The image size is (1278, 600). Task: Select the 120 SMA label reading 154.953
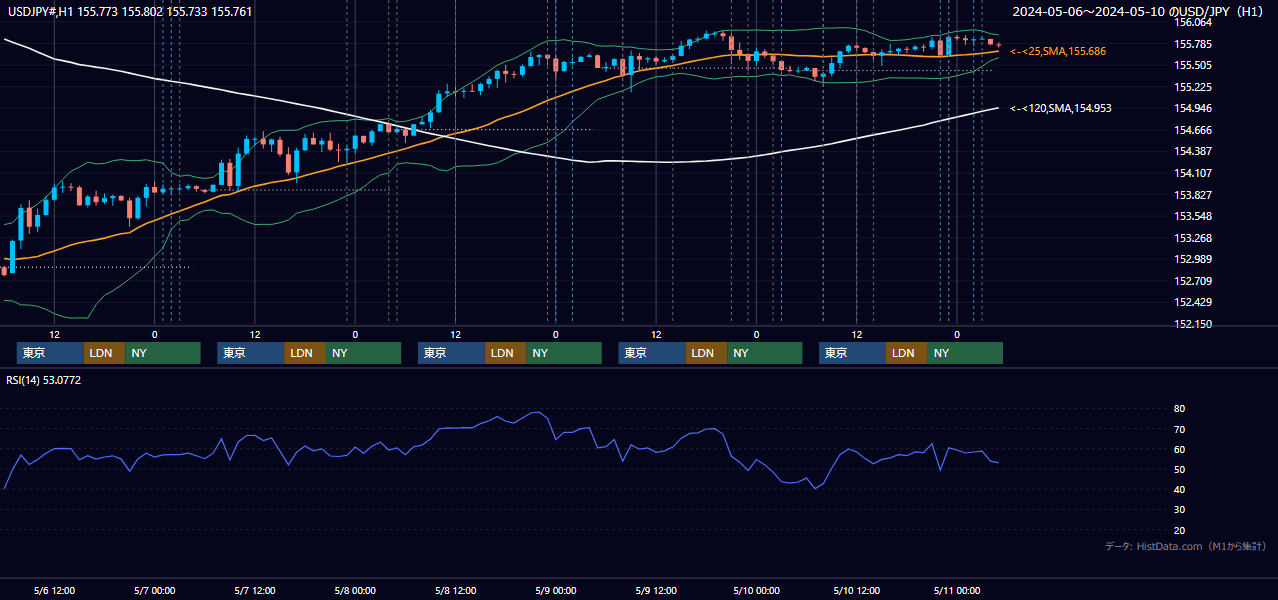pos(1061,108)
